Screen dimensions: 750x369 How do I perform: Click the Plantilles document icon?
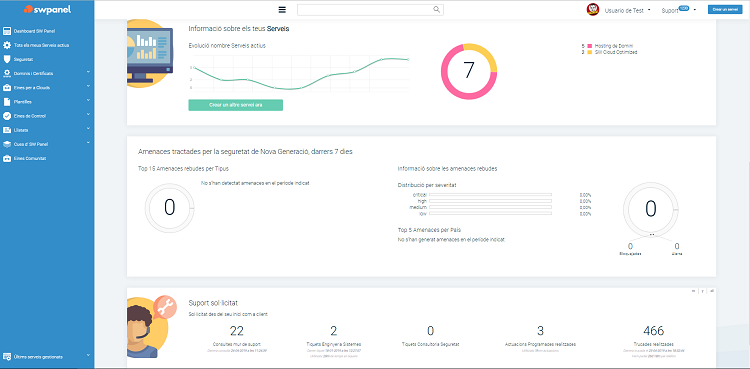click(x=7, y=102)
